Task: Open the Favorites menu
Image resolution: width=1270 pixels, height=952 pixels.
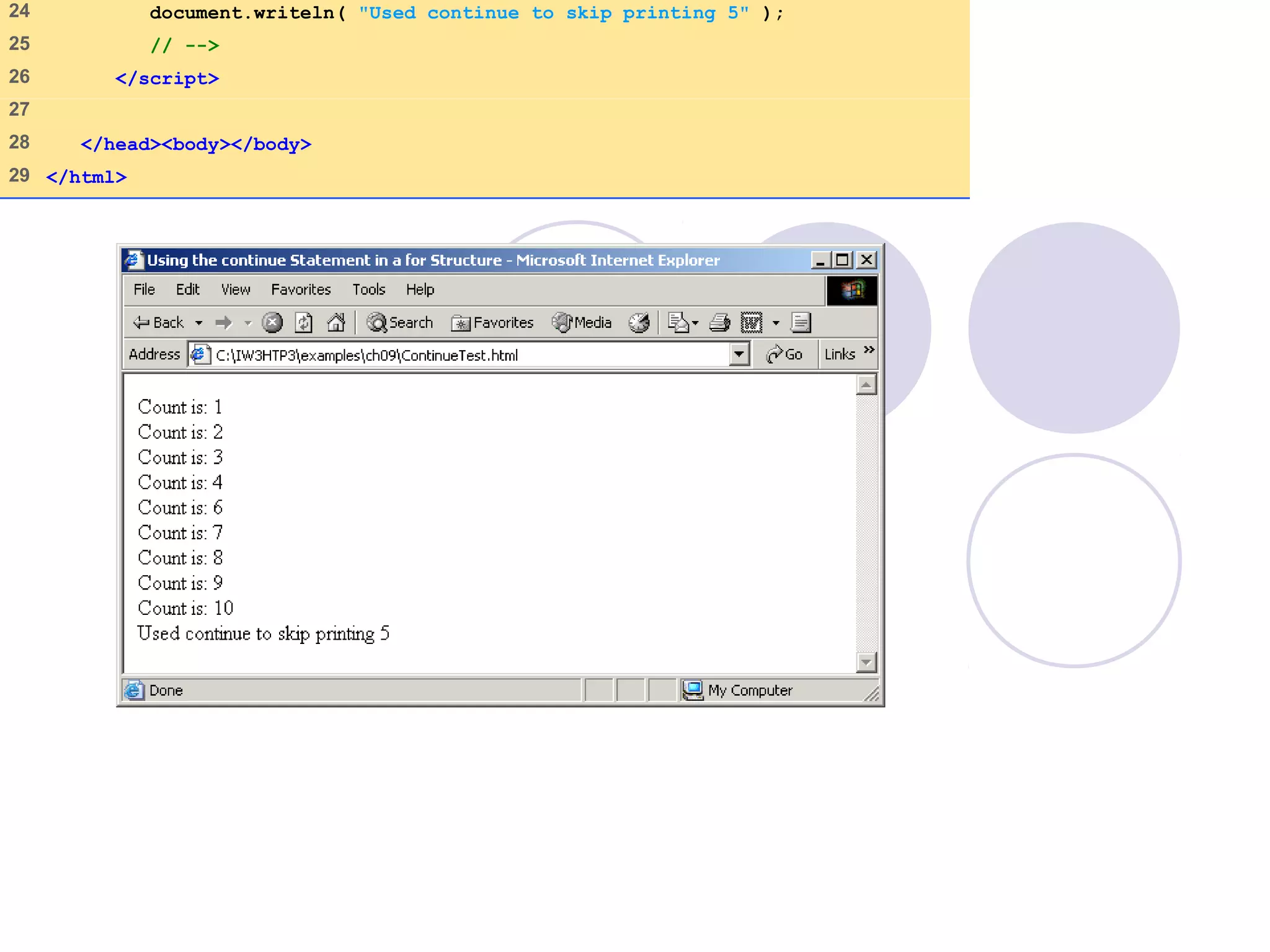Action: pyautogui.click(x=301, y=289)
